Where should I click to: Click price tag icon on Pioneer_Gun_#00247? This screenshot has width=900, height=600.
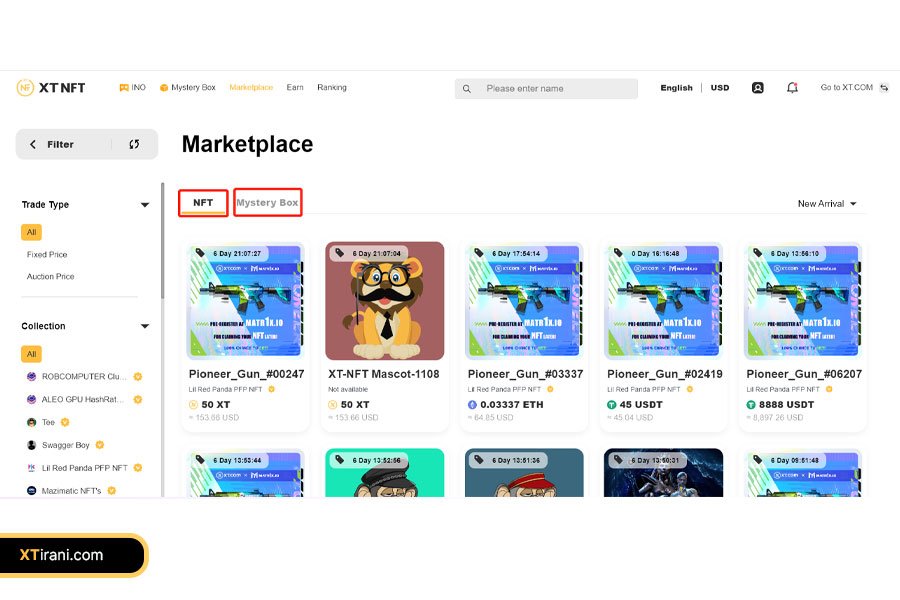point(200,253)
